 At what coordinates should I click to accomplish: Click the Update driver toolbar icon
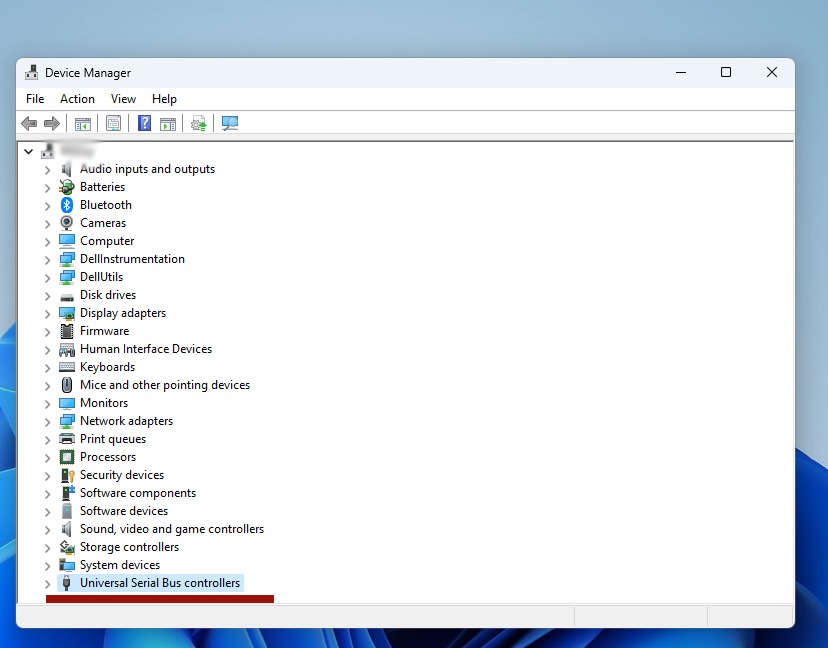click(x=198, y=123)
